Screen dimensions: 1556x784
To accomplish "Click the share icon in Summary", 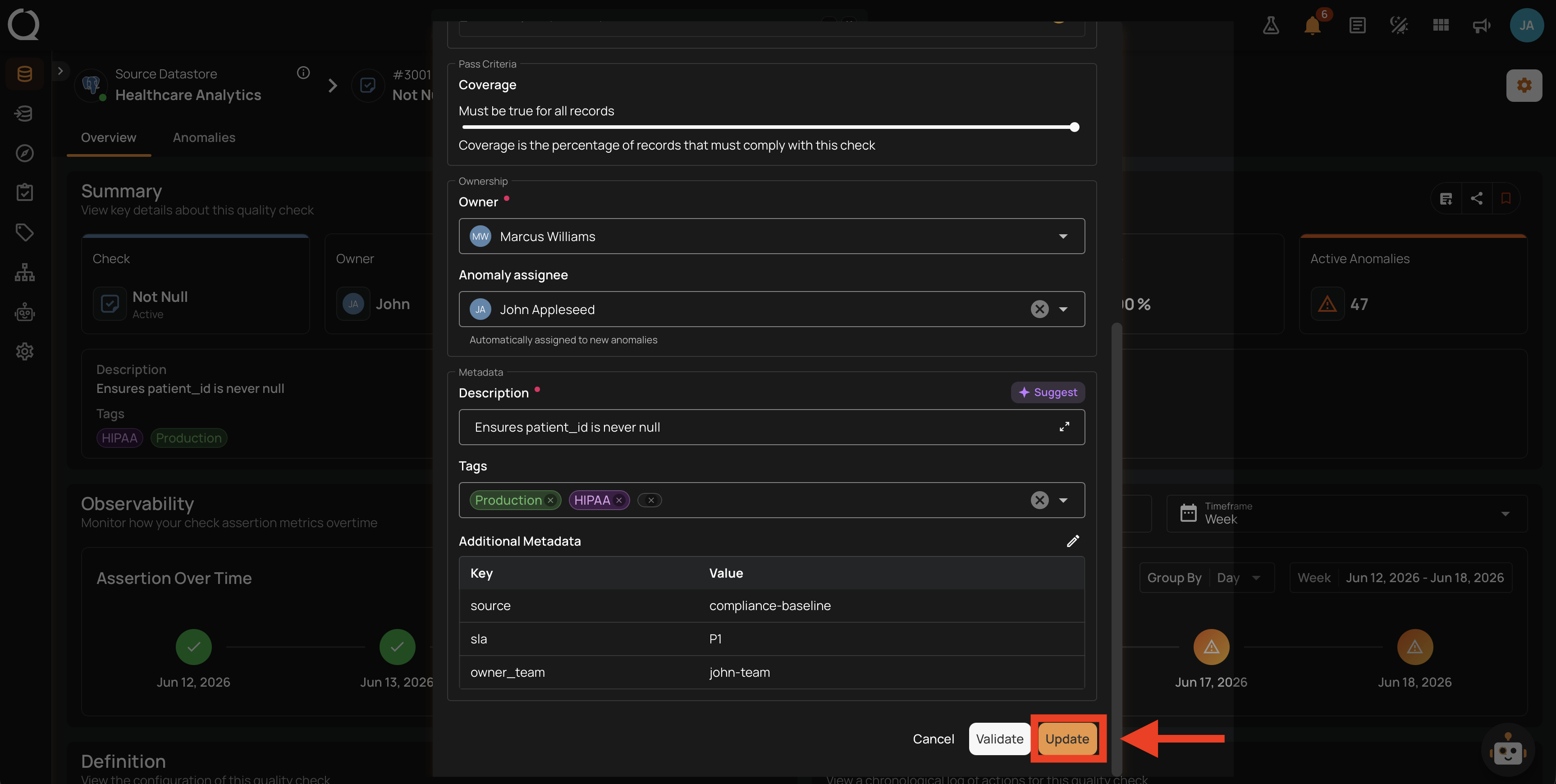I will 1476,199.
